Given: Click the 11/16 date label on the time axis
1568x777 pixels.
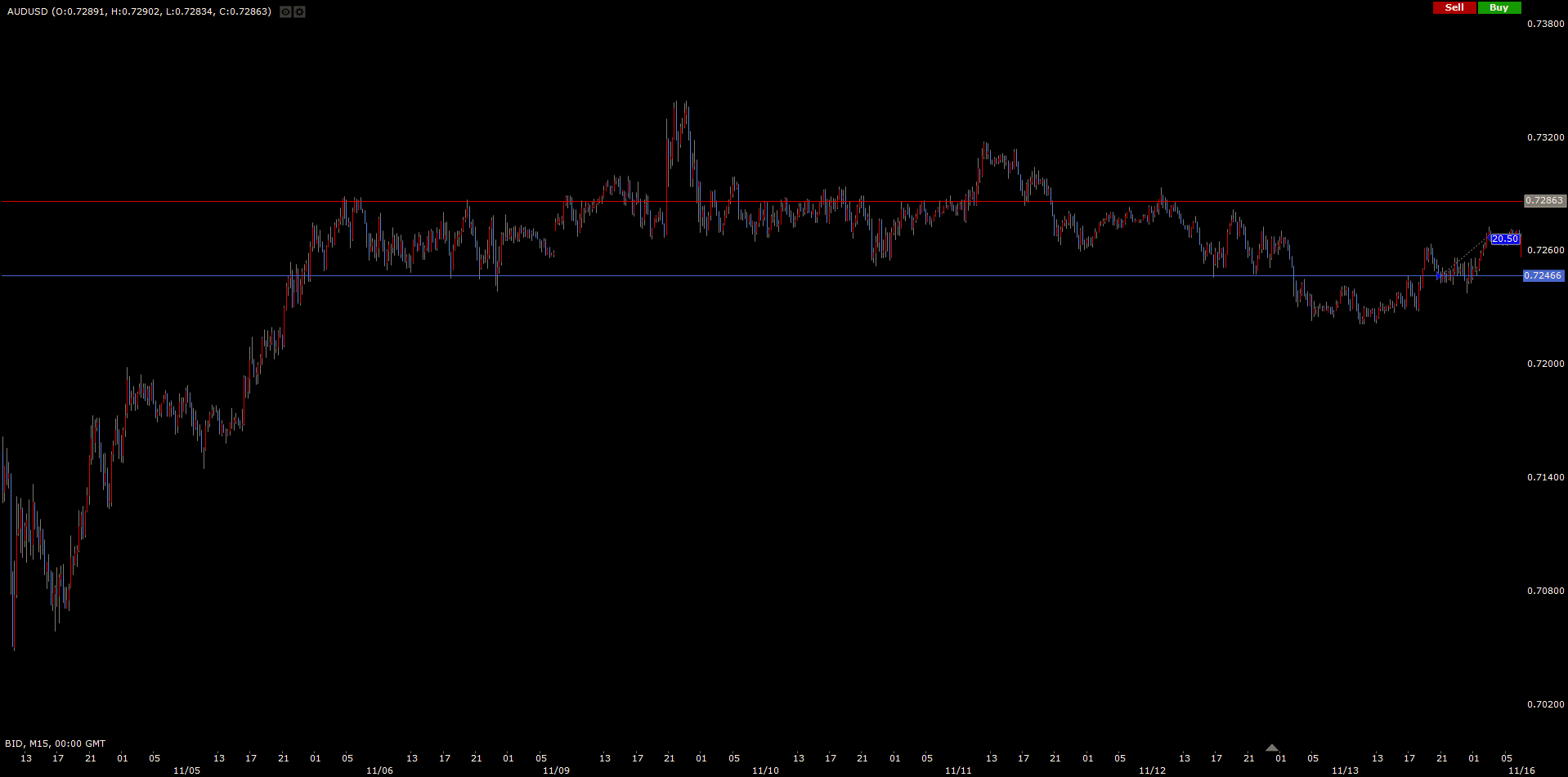Looking at the screenshot, I should tap(1521, 770).
